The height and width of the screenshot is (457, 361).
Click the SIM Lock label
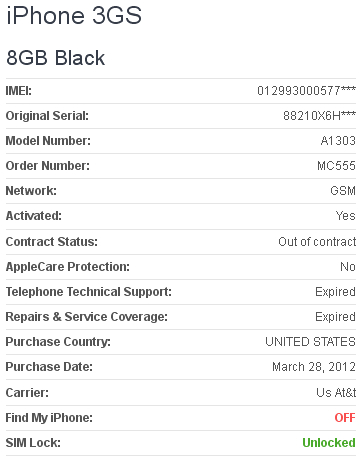pos(33,443)
